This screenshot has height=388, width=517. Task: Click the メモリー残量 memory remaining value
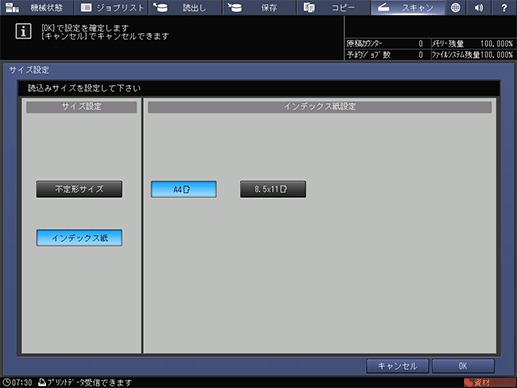click(x=497, y=44)
